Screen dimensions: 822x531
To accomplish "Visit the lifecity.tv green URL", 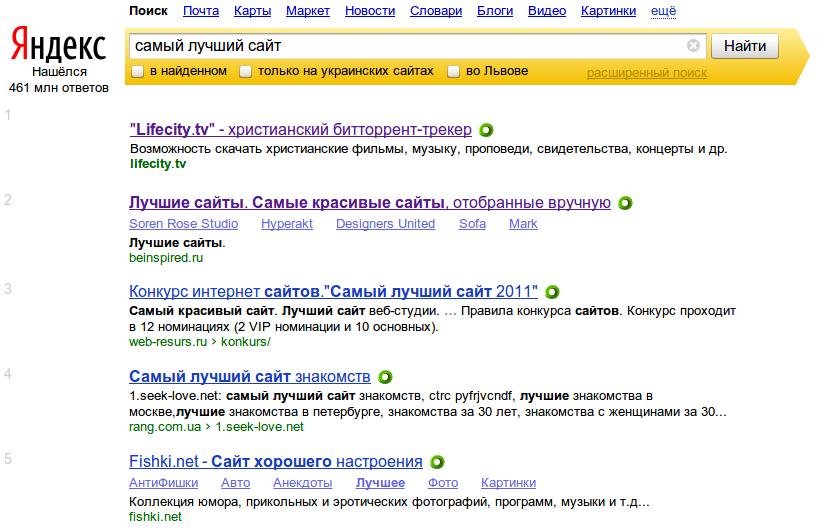I will click(x=158, y=164).
